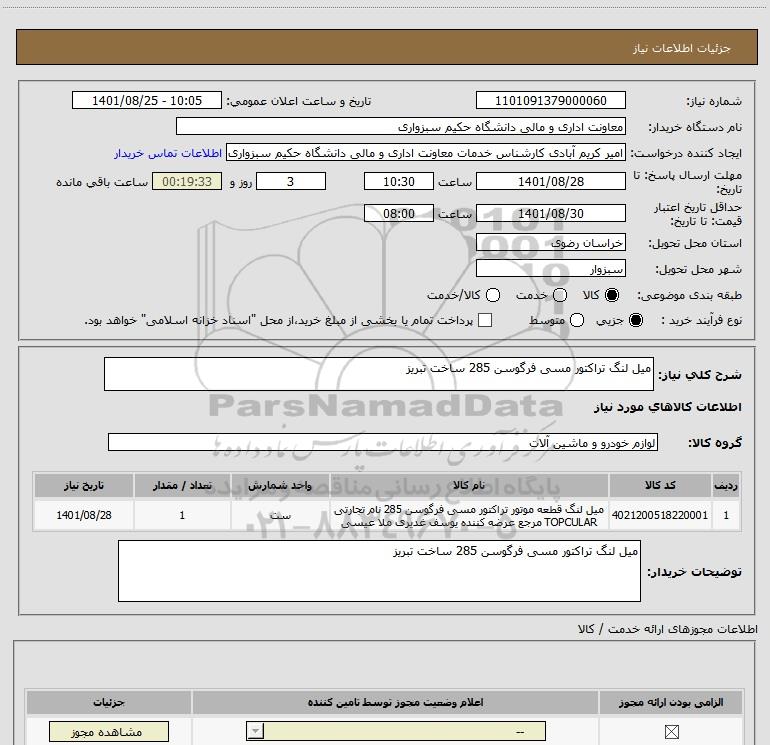The image size is (770, 745).
Task: Open the permit status combo box showing --
Action: tap(396, 731)
